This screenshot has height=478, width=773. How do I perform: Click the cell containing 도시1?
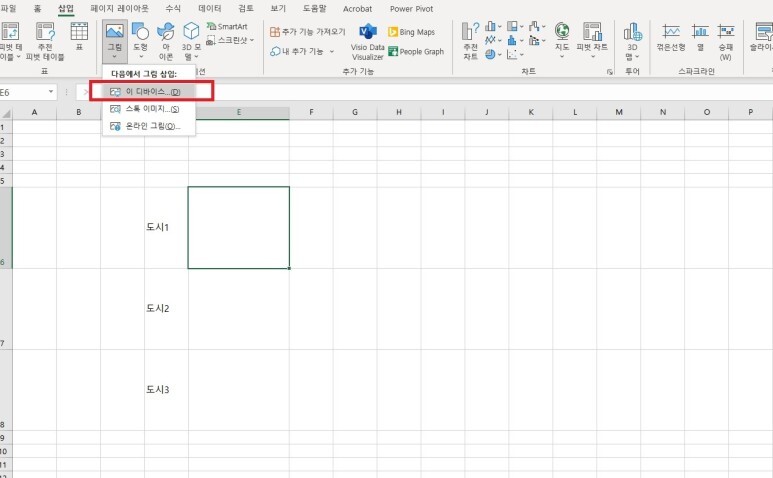click(166, 228)
